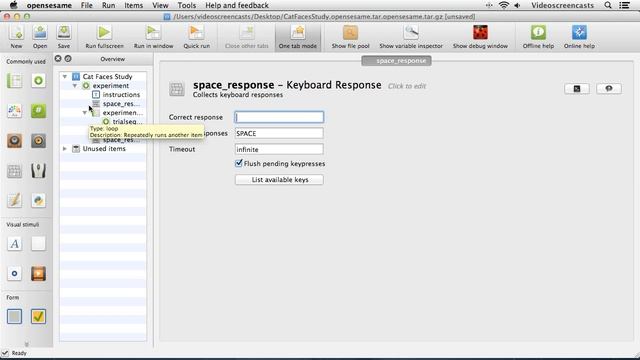Click the edit script button top right

[577, 89]
